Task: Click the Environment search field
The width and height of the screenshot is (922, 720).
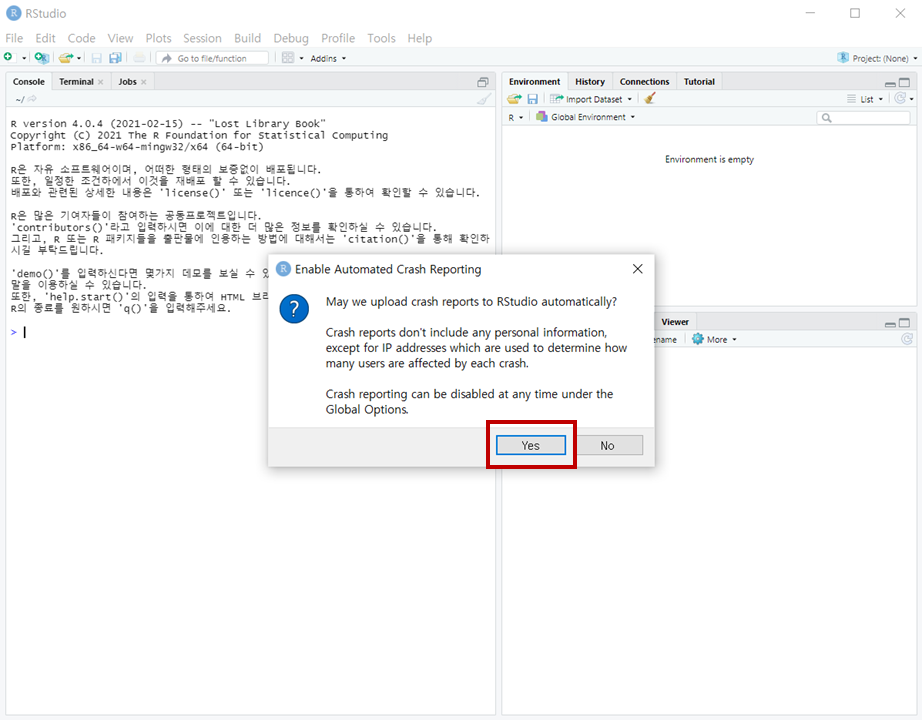Action: coord(863,118)
